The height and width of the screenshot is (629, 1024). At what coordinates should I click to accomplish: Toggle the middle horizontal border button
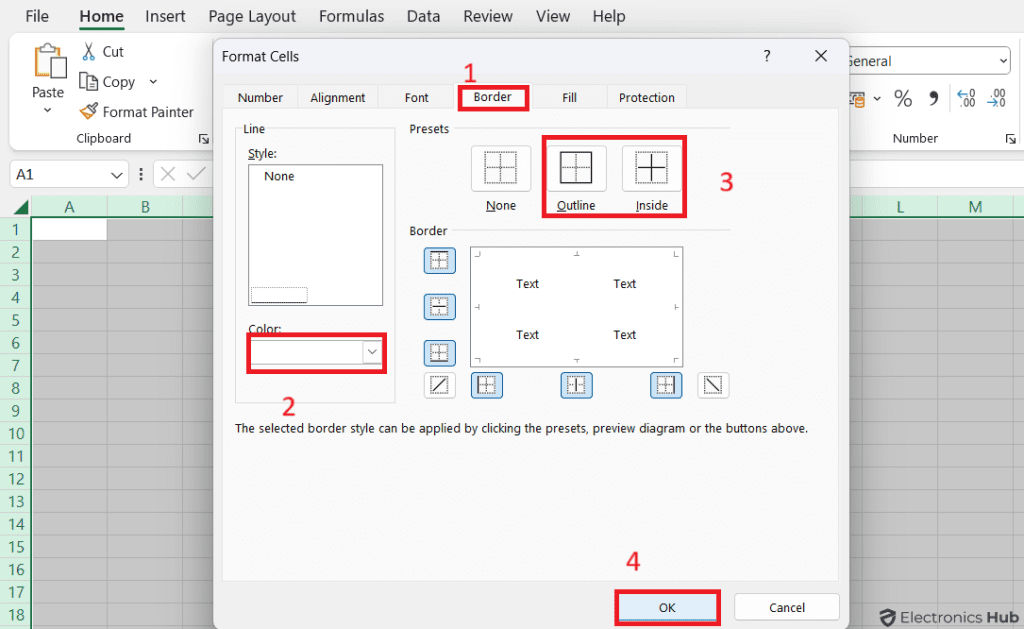pyautogui.click(x=440, y=307)
